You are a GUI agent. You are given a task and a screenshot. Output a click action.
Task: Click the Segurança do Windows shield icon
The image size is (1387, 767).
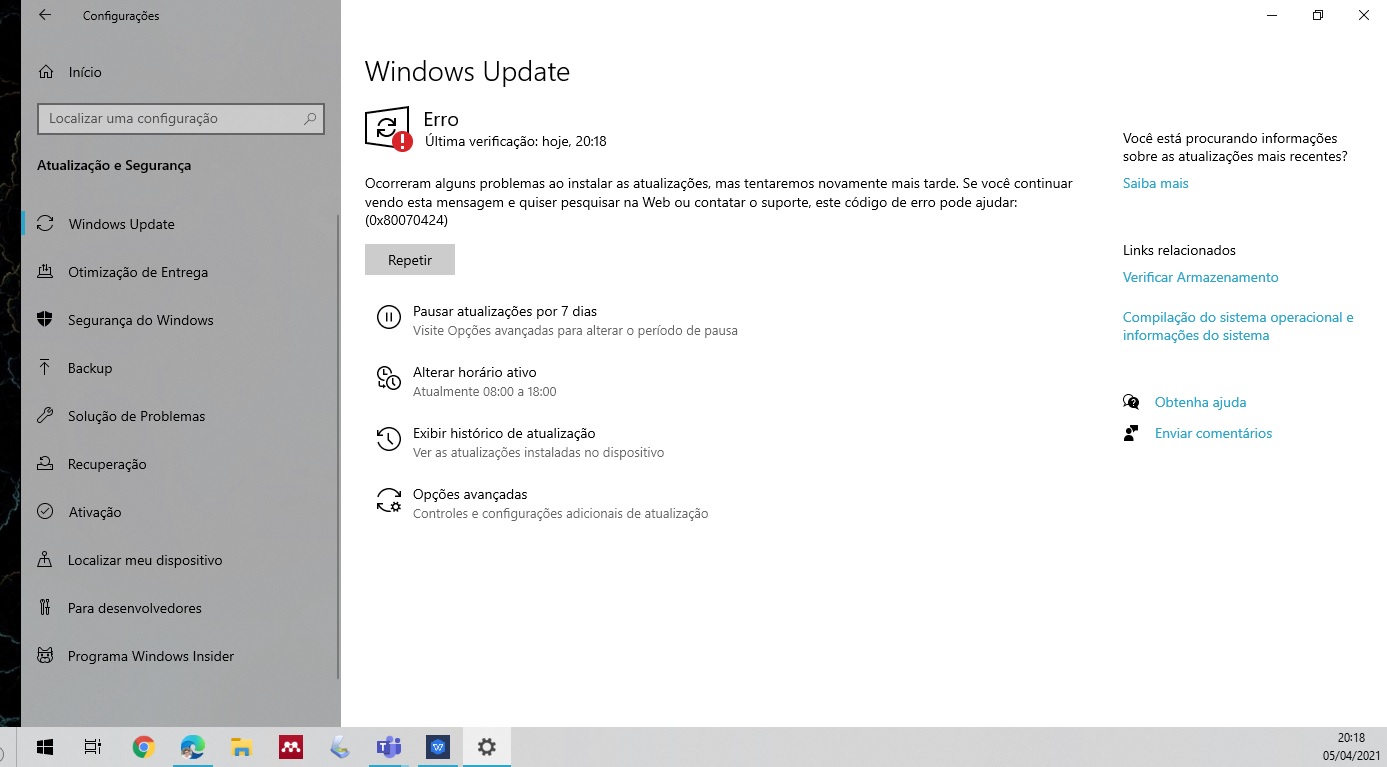(45, 320)
